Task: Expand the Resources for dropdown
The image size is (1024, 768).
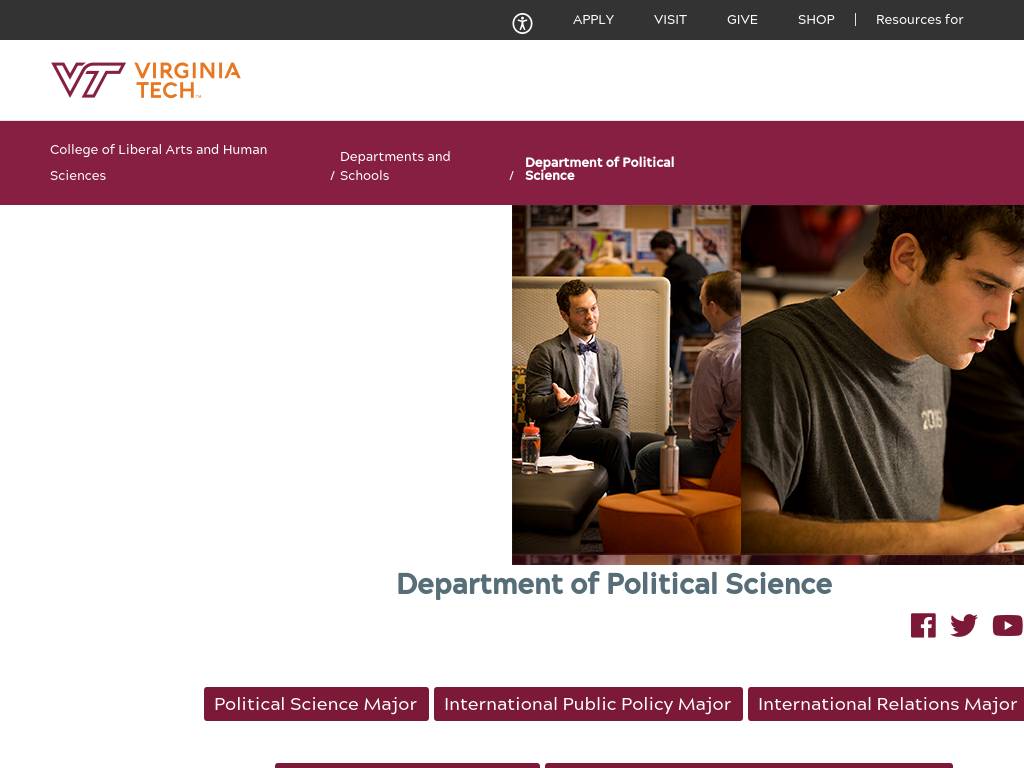Action: pyautogui.click(x=919, y=19)
